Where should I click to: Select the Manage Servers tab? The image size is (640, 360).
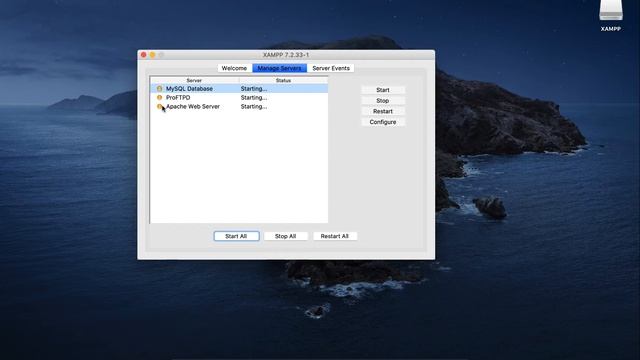coord(280,68)
